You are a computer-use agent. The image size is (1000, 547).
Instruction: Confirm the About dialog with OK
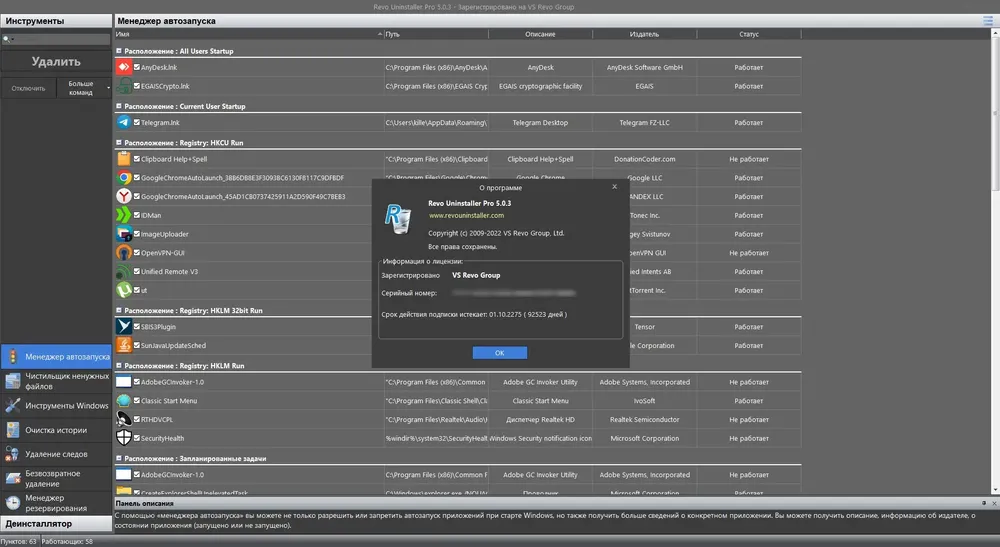tap(499, 353)
